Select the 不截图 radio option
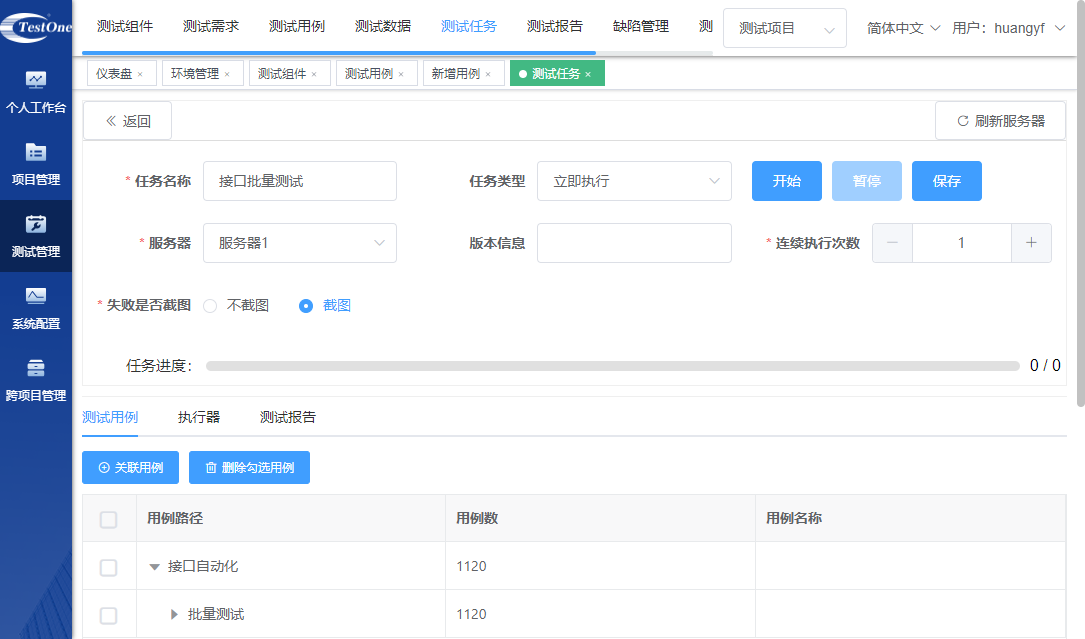Screen dimensions: 1085x639 pos(210,306)
